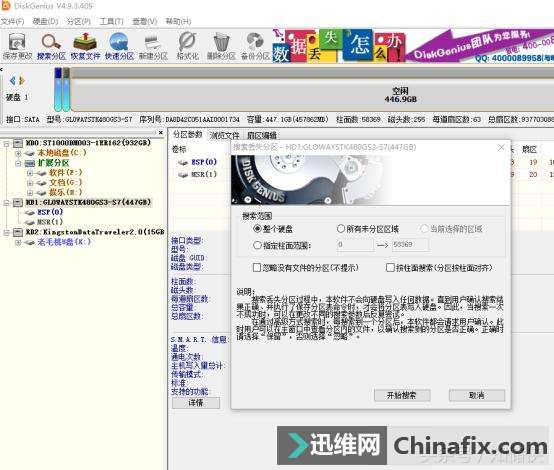Select All Unpartitioned Areas (所有未分区区域) radio
Viewport: 554px width, 470px height.
341,229
